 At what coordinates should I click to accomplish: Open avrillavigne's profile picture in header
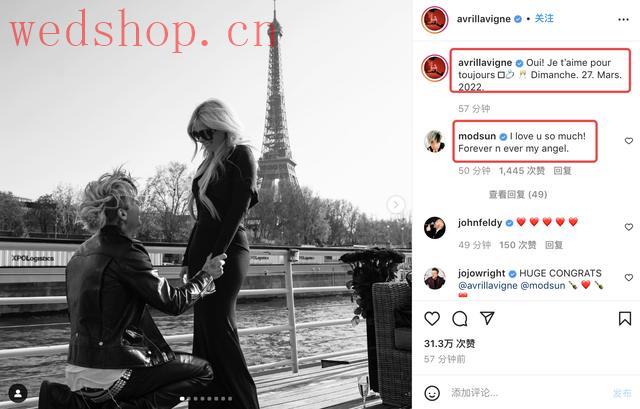(x=435, y=19)
